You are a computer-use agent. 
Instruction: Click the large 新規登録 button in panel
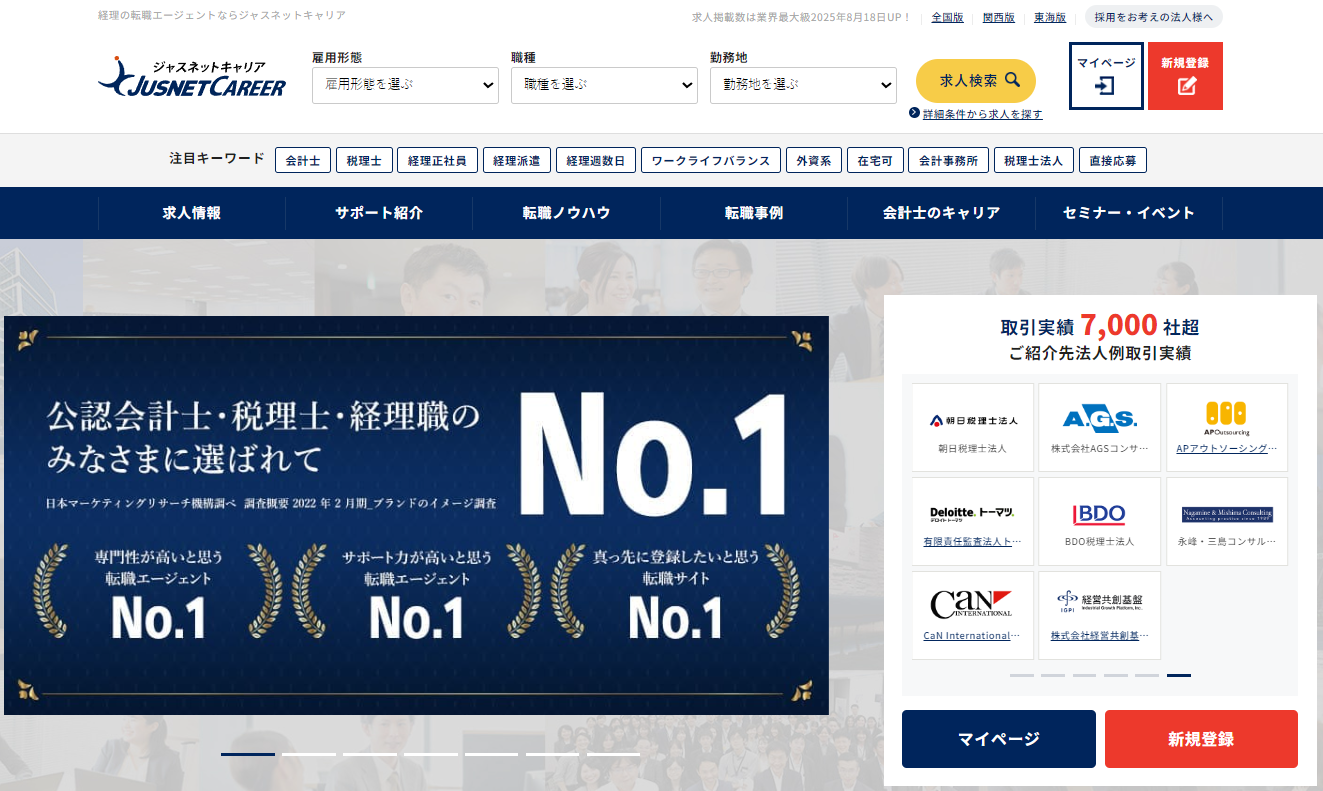pos(1201,739)
